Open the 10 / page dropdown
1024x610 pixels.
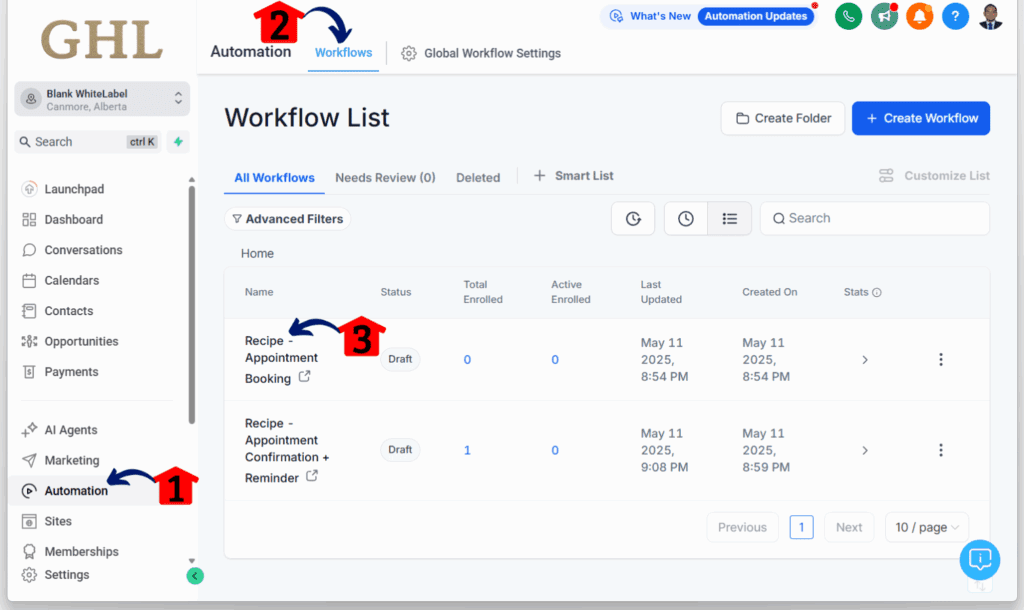927,527
